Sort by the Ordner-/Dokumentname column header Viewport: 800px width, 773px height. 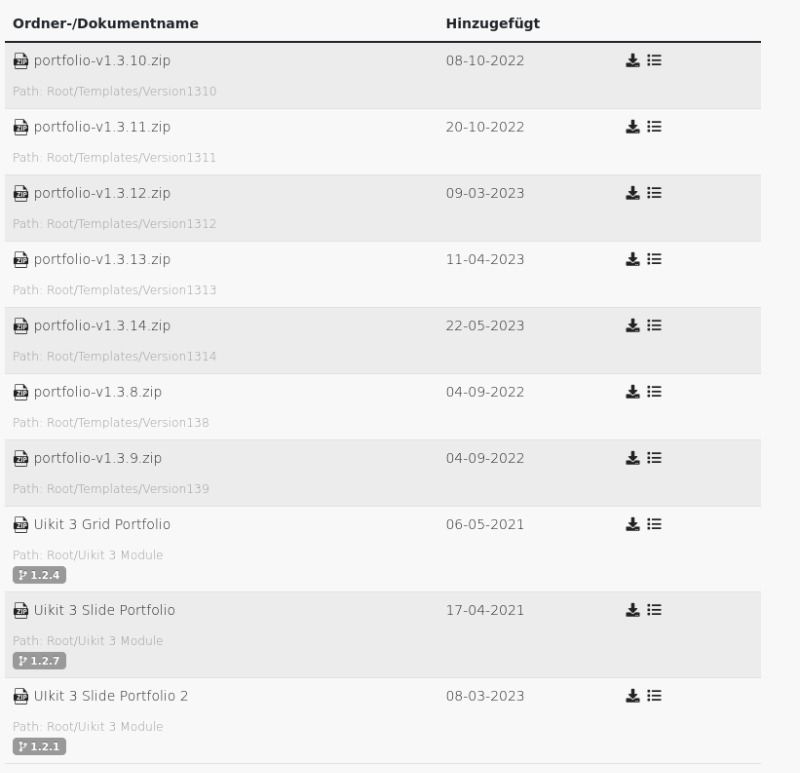tap(105, 23)
